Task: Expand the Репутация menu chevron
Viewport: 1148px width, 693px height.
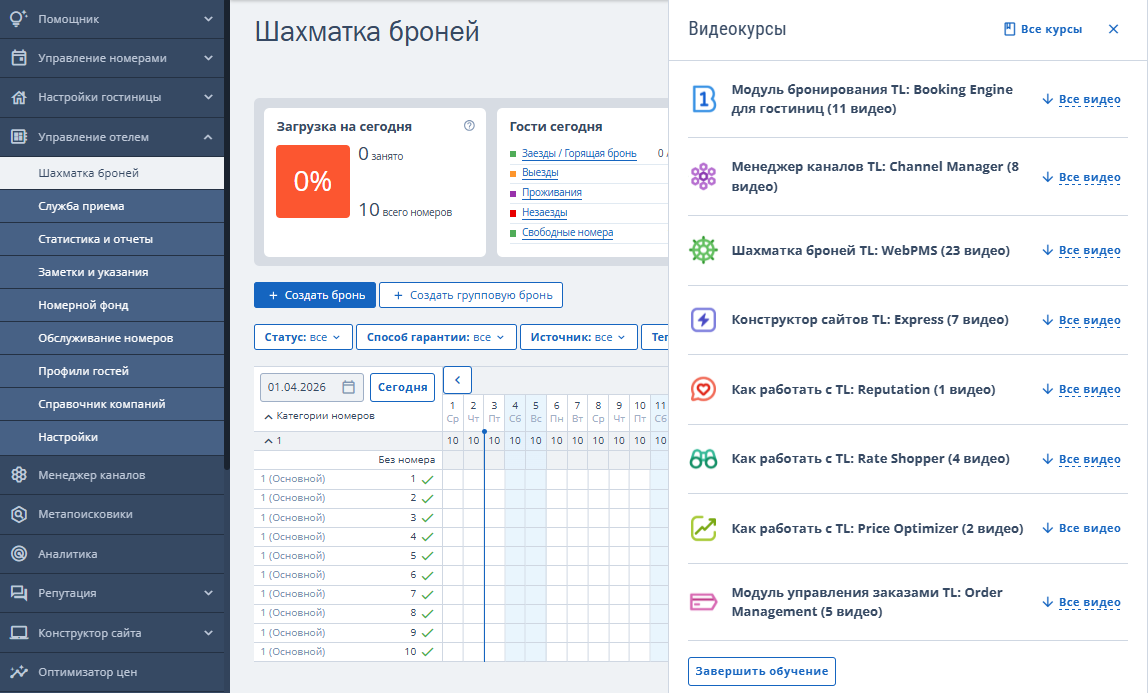Action: 209,593
